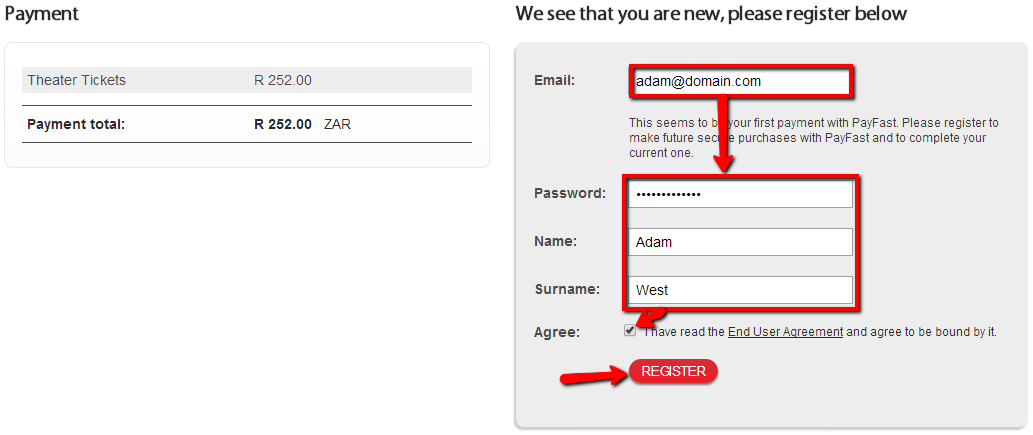Screen dimensions: 1033x435
Task: Untick the Agree checkbox
Action: pyautogui.click(x=630, y=331)
